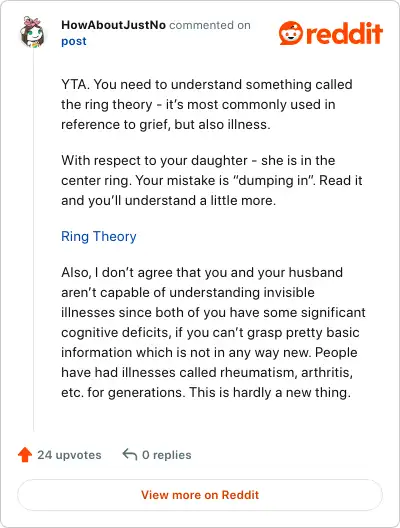The image size is (400, 528).
Task: Click the line 'and you'll understand a little more.'
Action: (168, 200)
